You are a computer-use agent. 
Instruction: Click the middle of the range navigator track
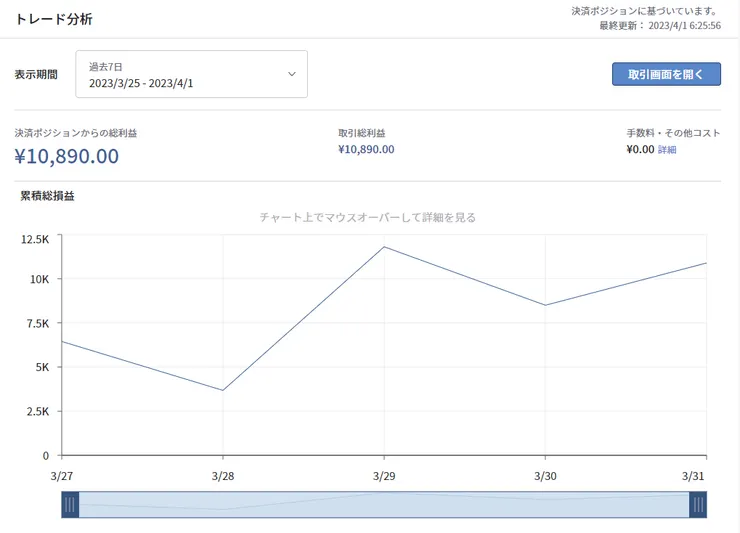384,505
